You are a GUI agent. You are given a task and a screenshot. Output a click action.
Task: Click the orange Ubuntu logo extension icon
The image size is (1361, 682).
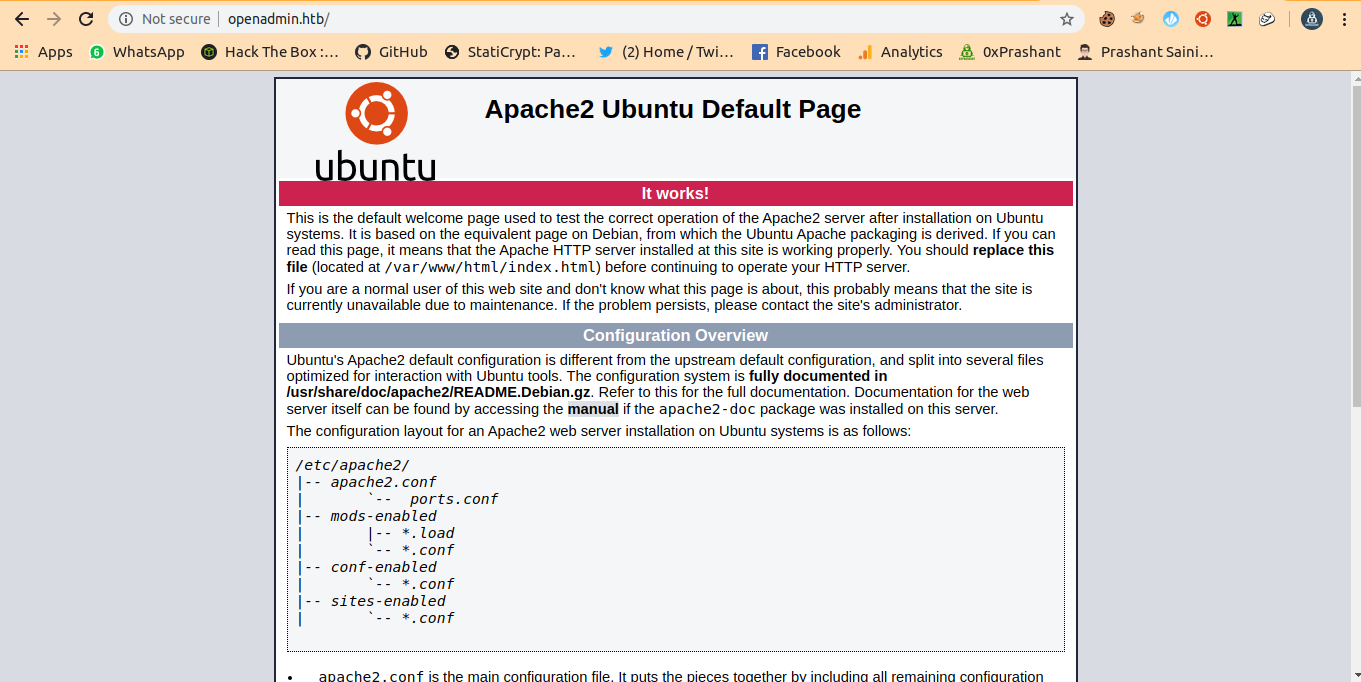point(1203,19)
